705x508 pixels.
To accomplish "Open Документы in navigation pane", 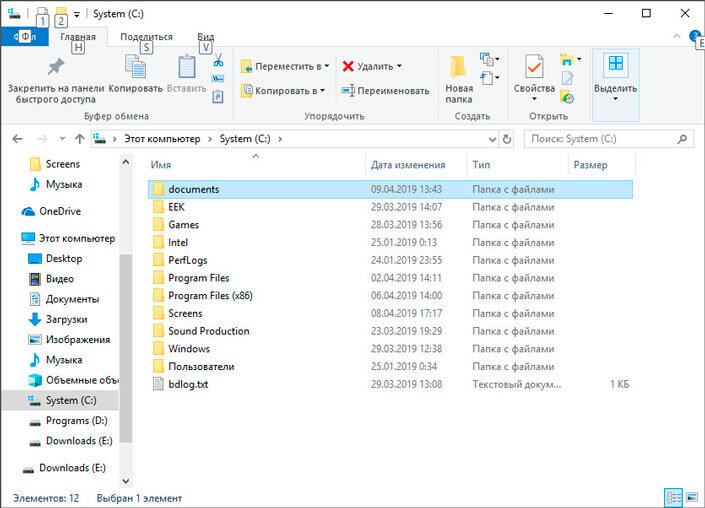I will click(x=63, y=299).
